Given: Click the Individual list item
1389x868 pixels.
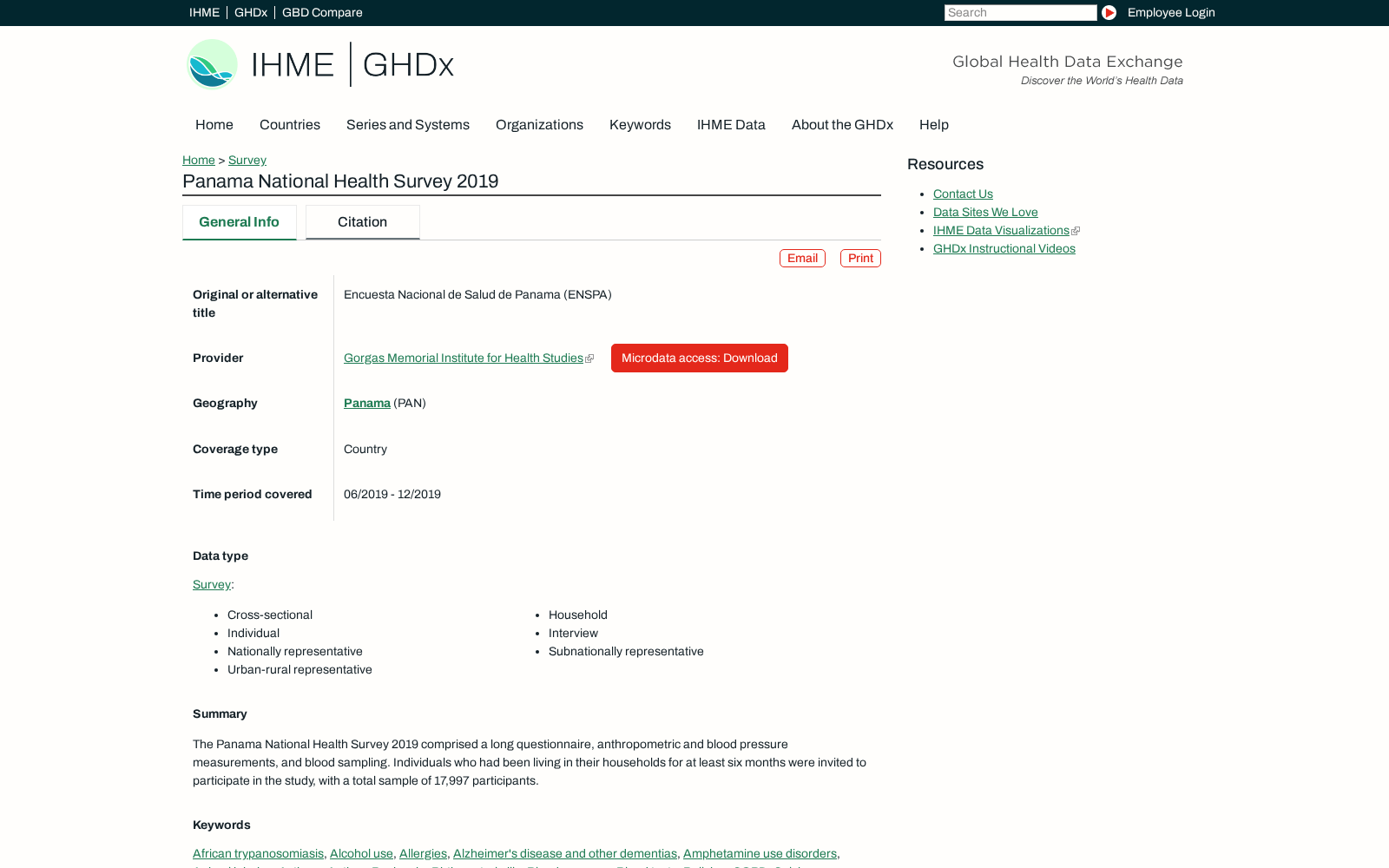Looking at the screenshot, I should coord(253,634).
